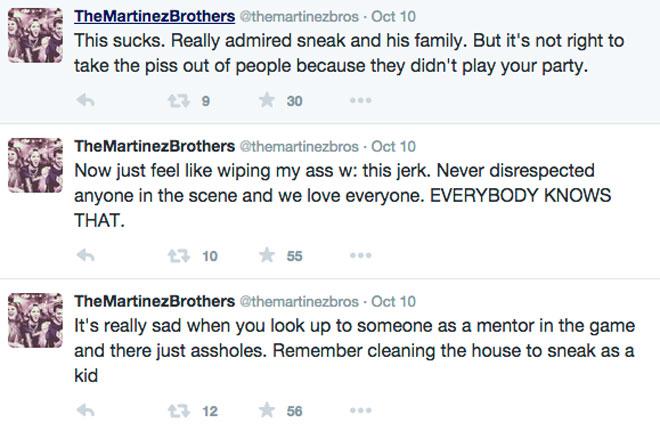Screen dimensions: 660x431
Task: Open TheMartinezBrothers profile from first tweet
Action: (153, 17)
